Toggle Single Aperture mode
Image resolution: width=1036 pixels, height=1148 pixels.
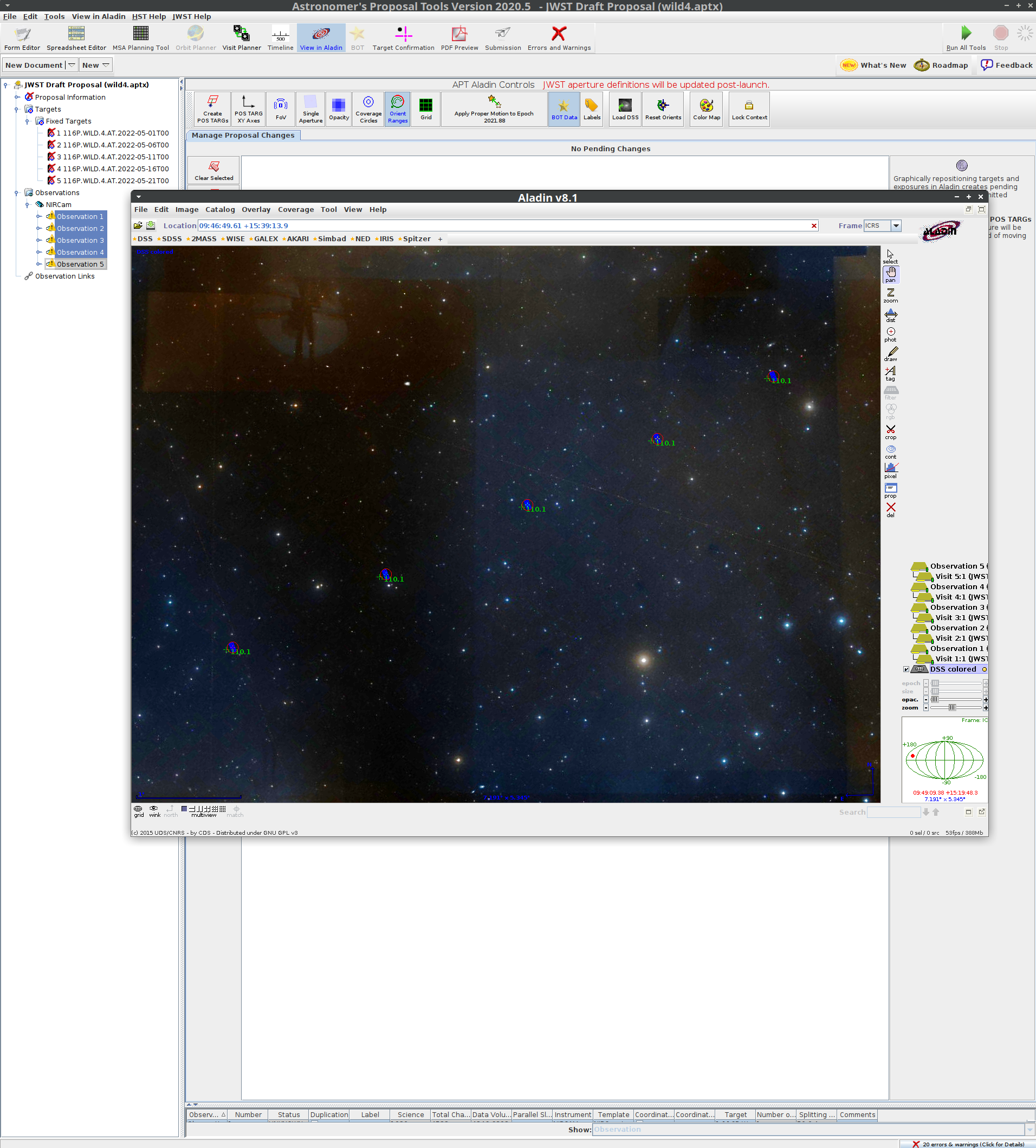(x=310, y=109)
